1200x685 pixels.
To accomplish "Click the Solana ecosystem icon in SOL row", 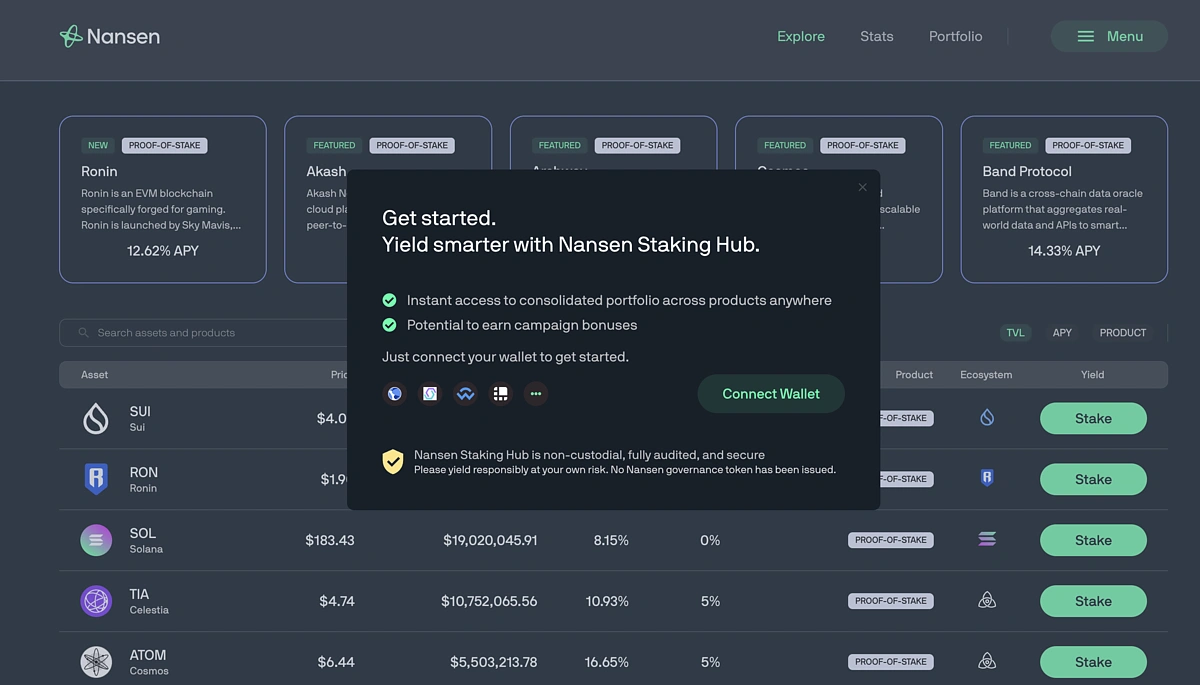I will 987,540.
